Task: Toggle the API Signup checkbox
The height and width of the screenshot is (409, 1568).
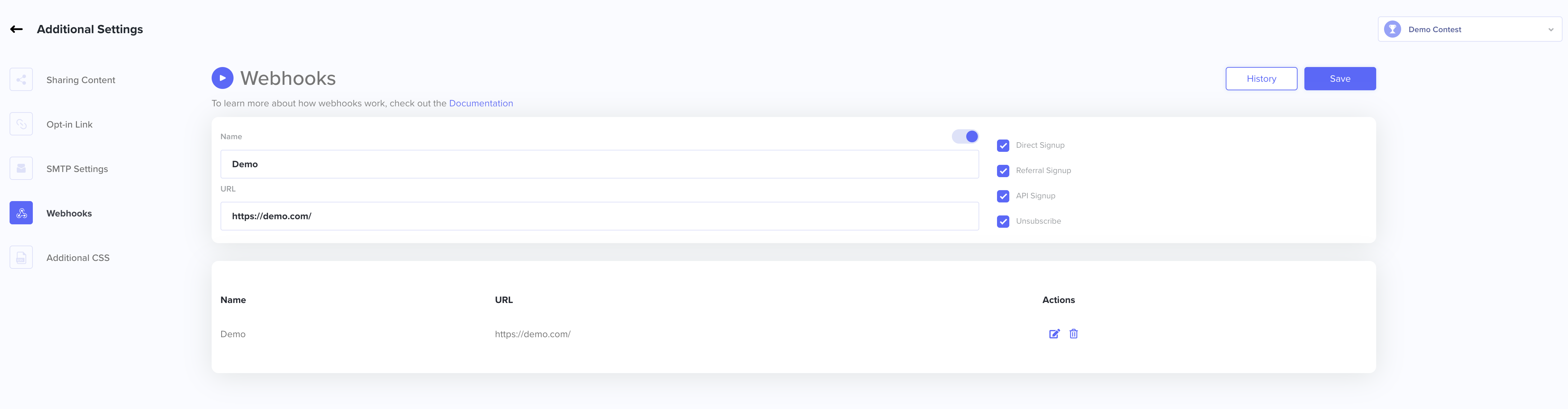Action: point(1003,196)
